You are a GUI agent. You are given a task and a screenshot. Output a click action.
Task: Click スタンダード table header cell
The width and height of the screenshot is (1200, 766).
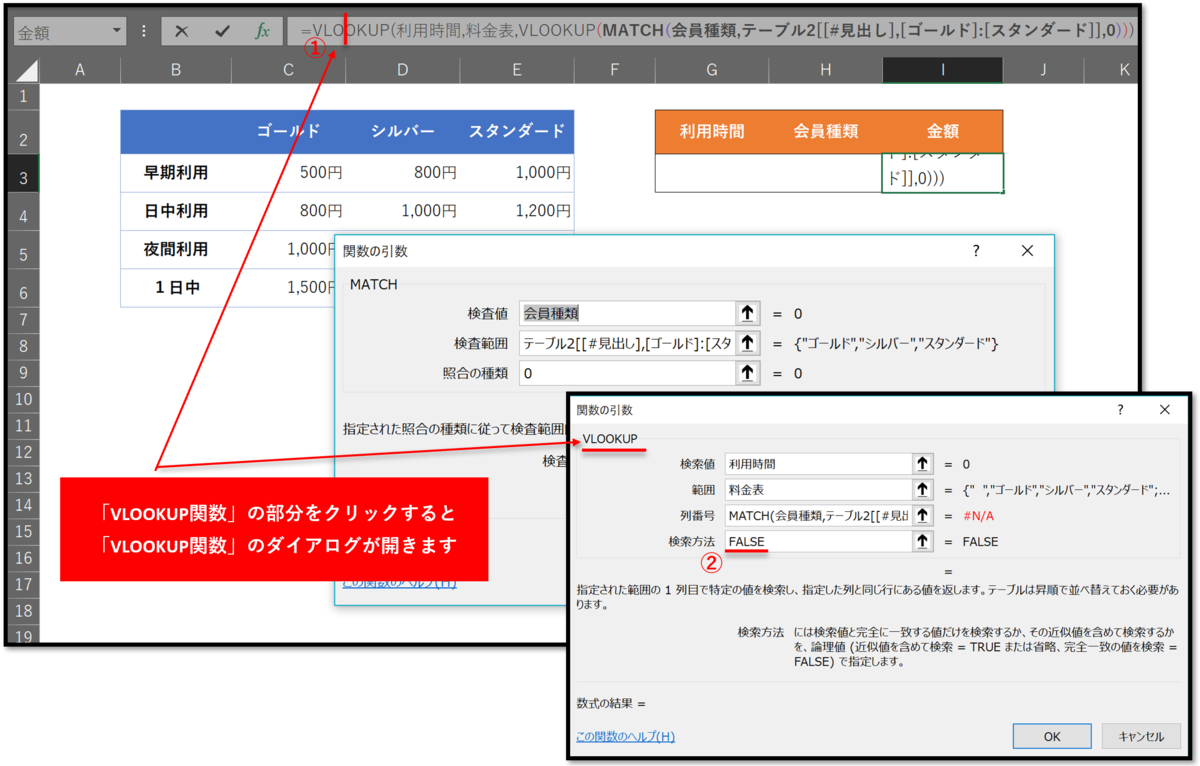point(517,131)
